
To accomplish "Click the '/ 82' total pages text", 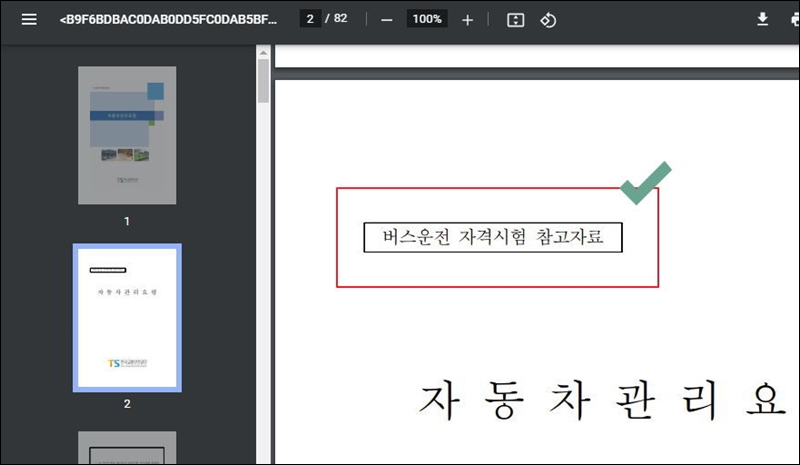I will [336, 18].
